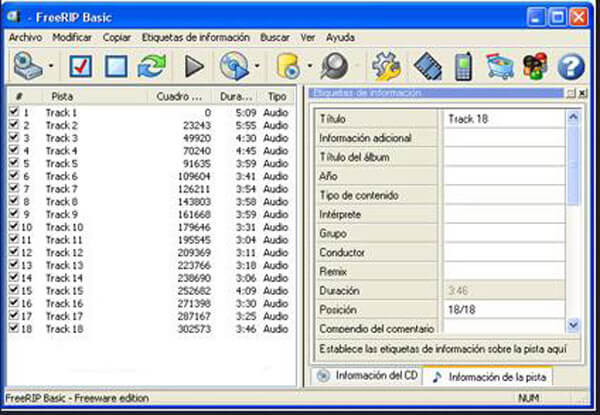Click the Año input field

click(x=504, y=176)
